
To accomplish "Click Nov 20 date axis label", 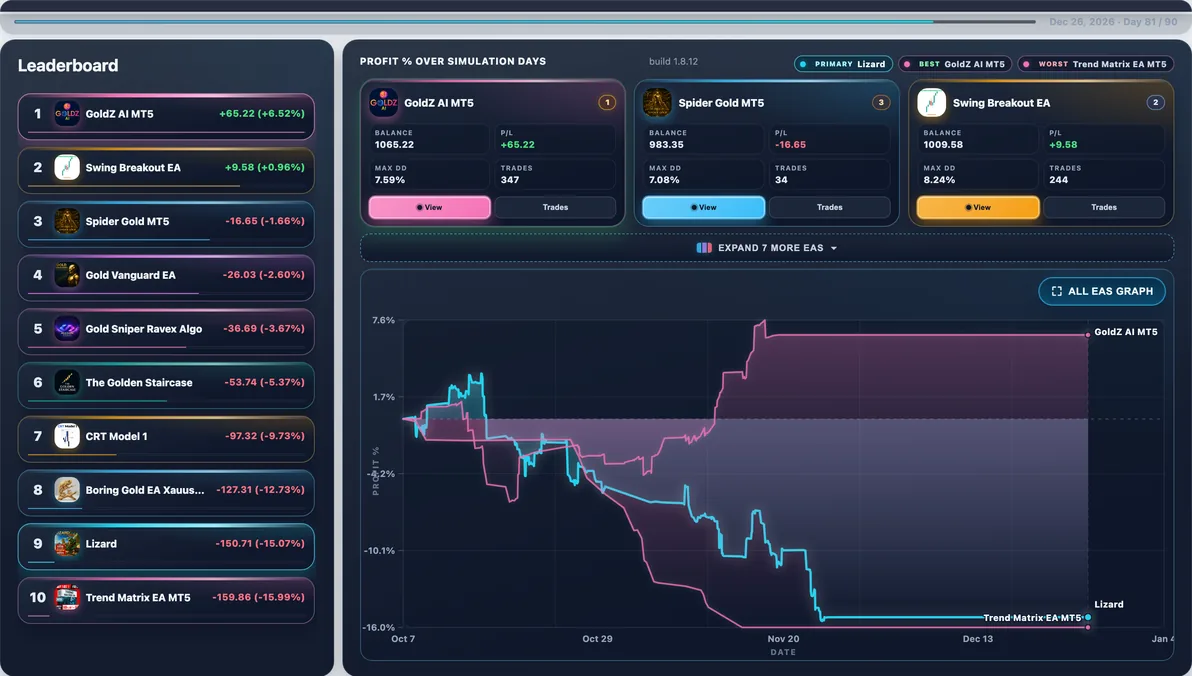I will [x=783, y=639].
